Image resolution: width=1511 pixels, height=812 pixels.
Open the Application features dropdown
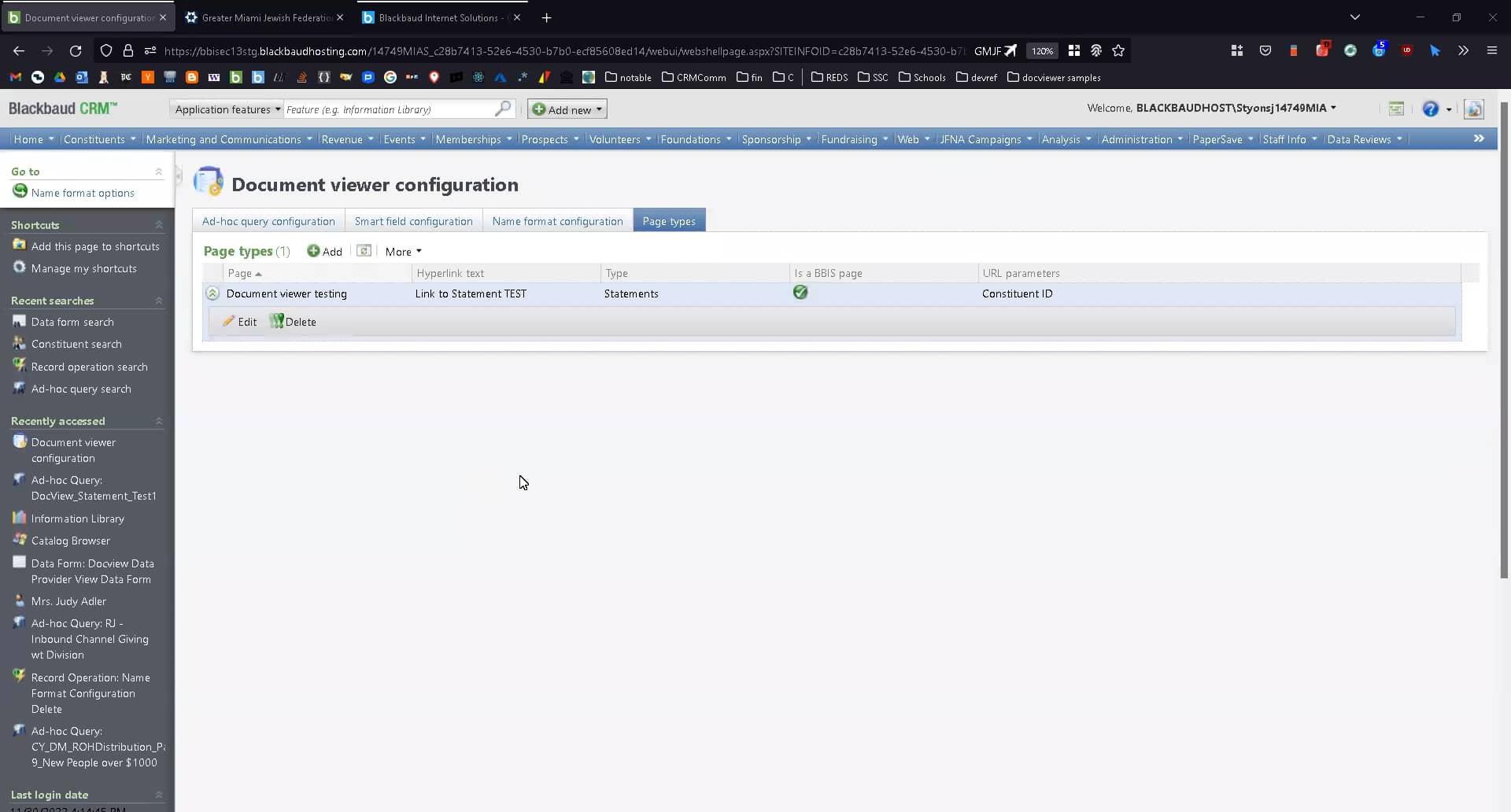tap(226, 109)
